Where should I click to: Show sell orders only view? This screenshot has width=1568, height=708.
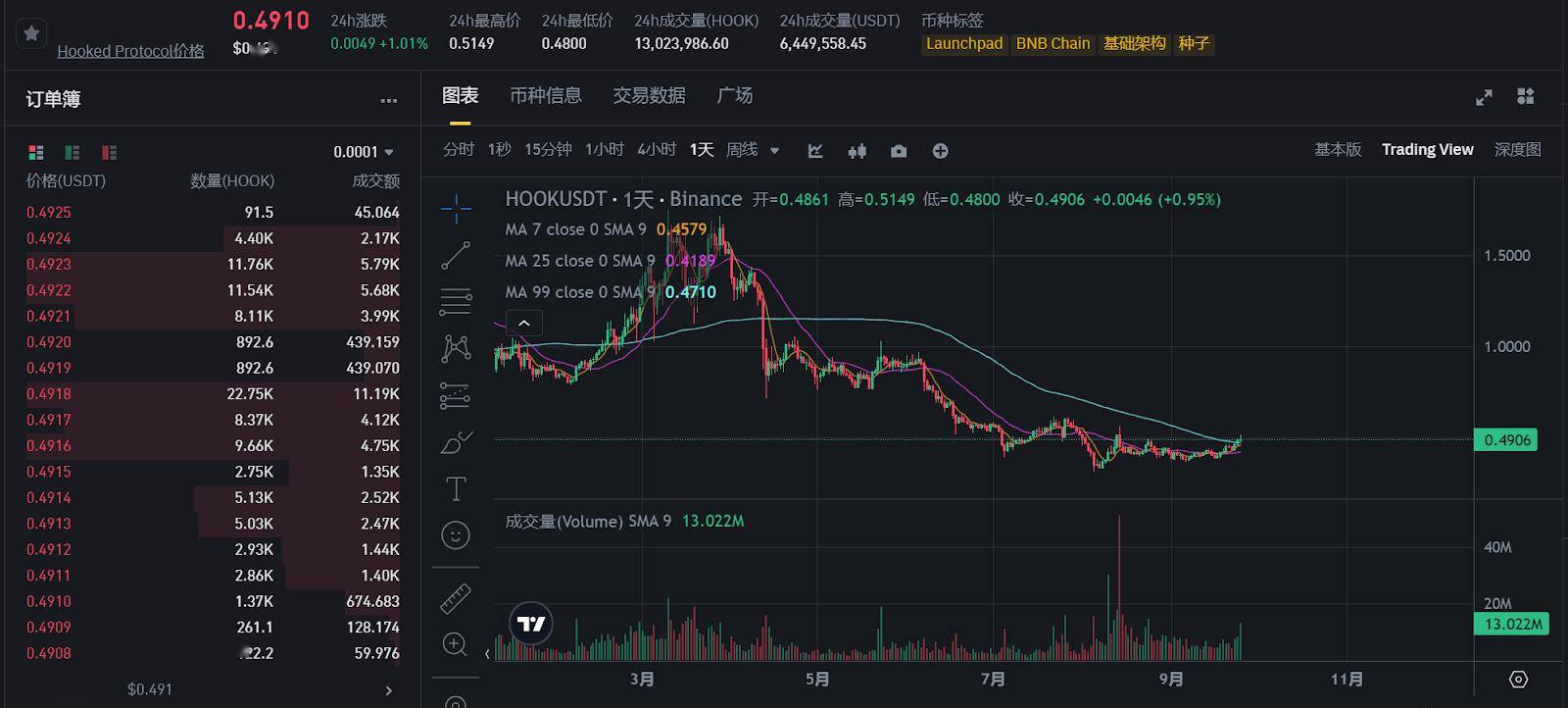click(x=109, y=152)
